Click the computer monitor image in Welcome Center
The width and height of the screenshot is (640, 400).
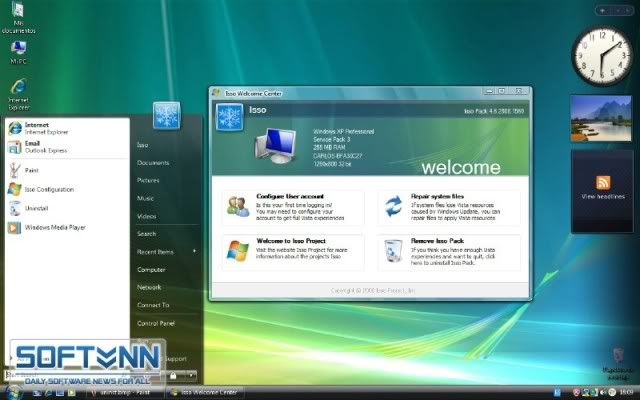pos(276,145)
